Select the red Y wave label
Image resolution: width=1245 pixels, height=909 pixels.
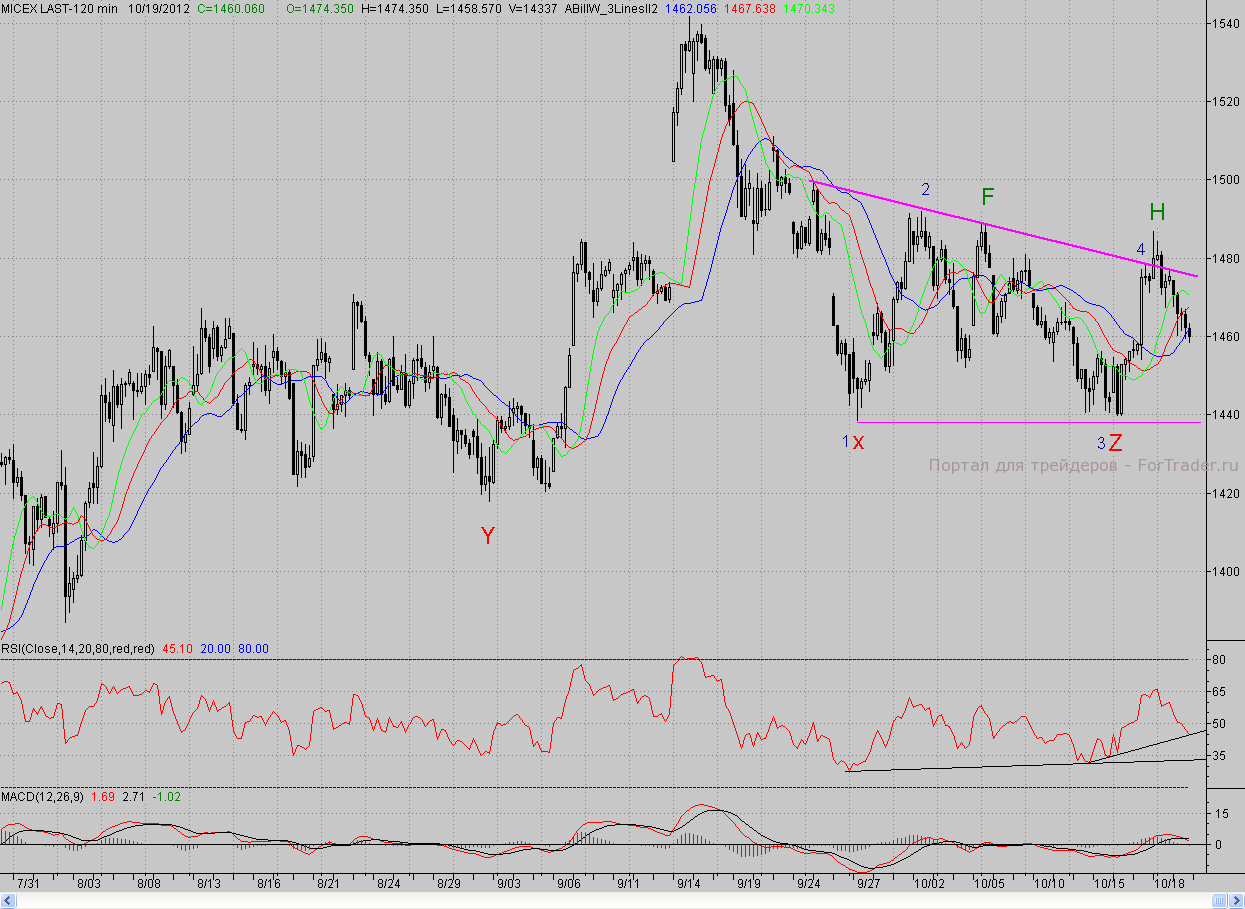(x=487, y=536)
